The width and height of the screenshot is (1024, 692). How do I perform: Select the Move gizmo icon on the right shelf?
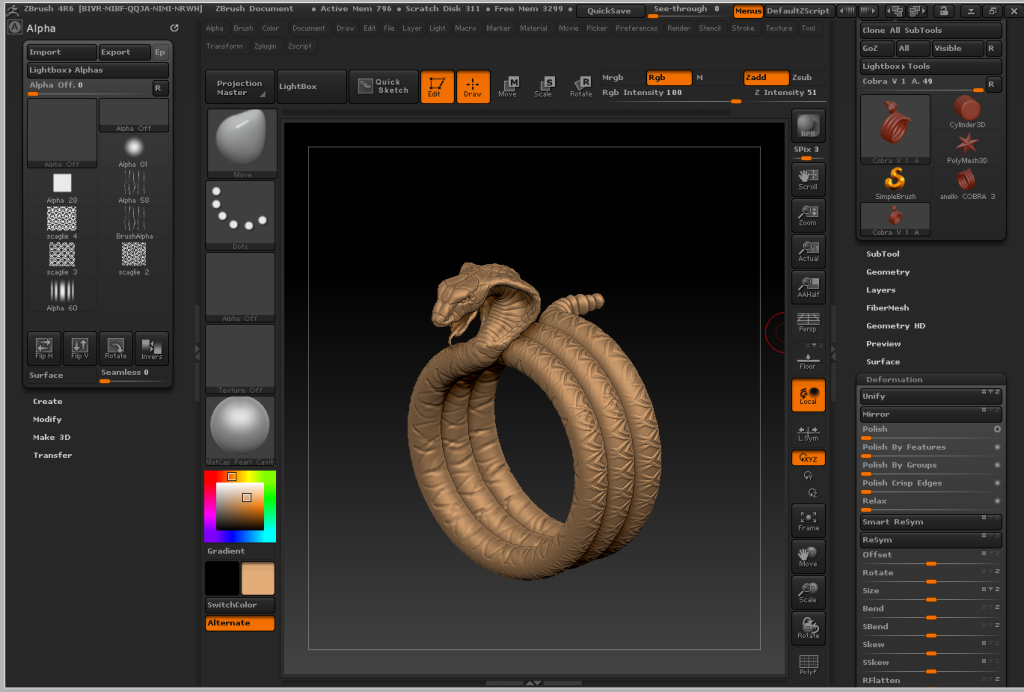click(806, 555)
